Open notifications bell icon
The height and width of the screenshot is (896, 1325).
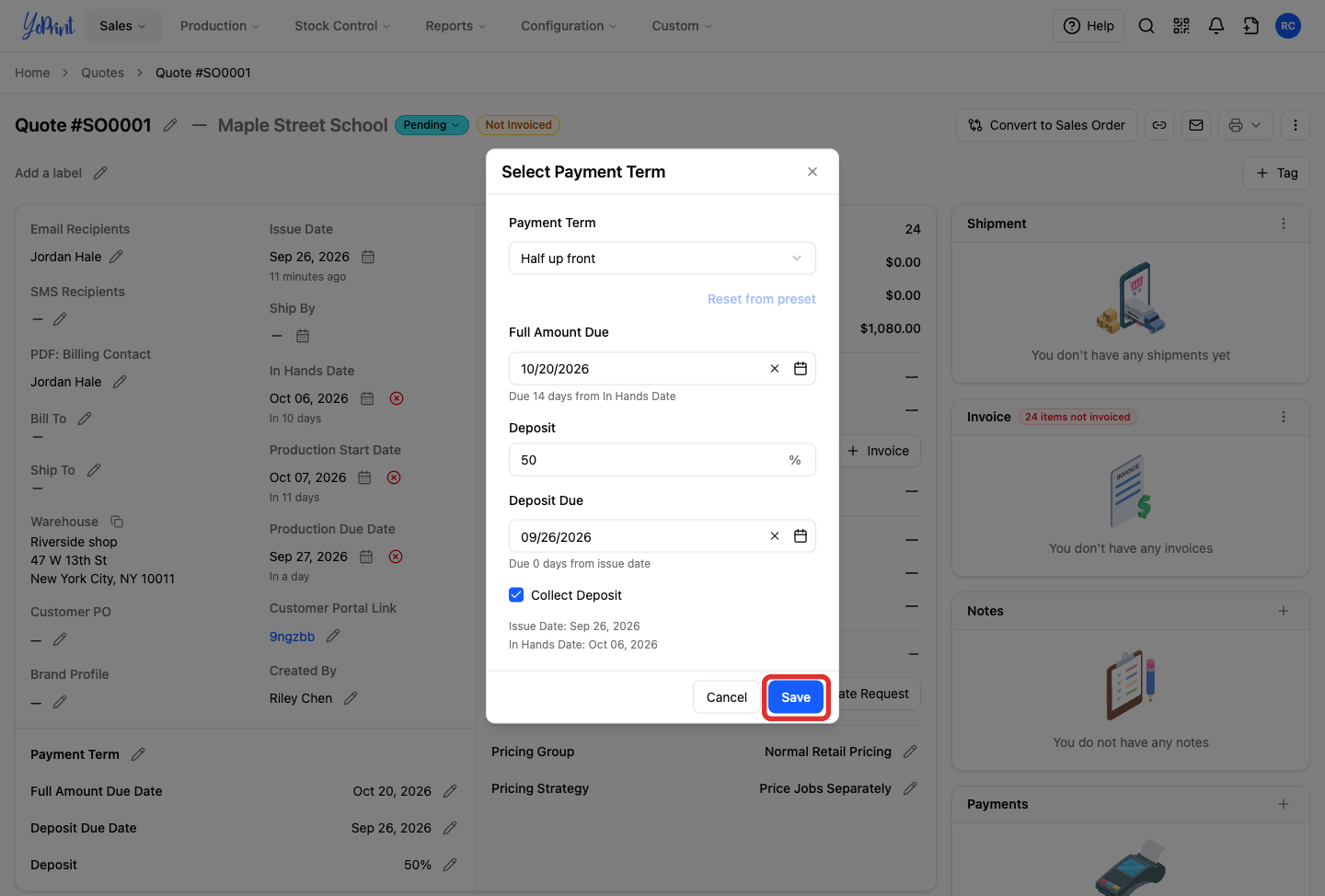(1216, 26)
